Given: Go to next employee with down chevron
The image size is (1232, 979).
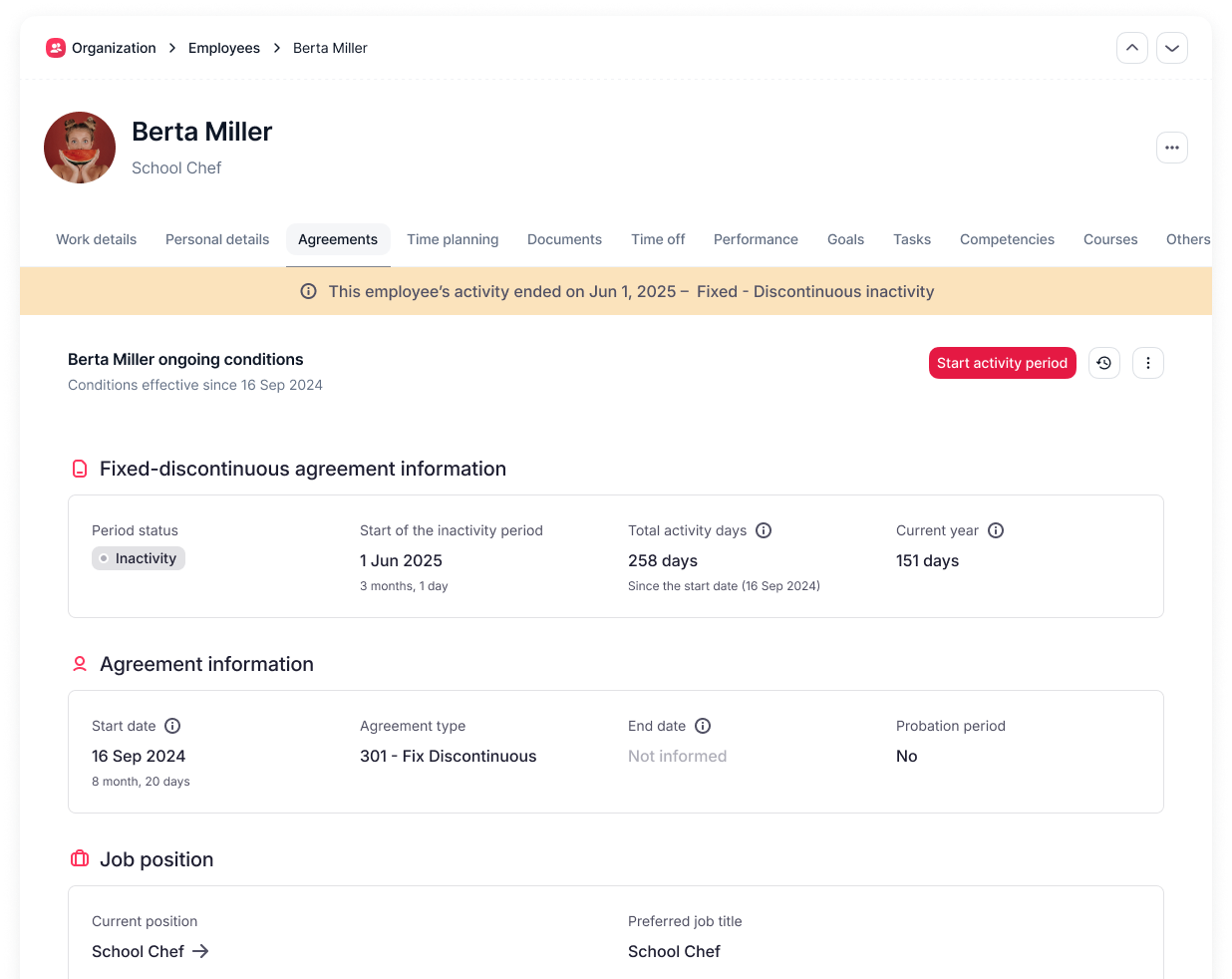Looking at the screenshot, I should tap(1172, 48).
